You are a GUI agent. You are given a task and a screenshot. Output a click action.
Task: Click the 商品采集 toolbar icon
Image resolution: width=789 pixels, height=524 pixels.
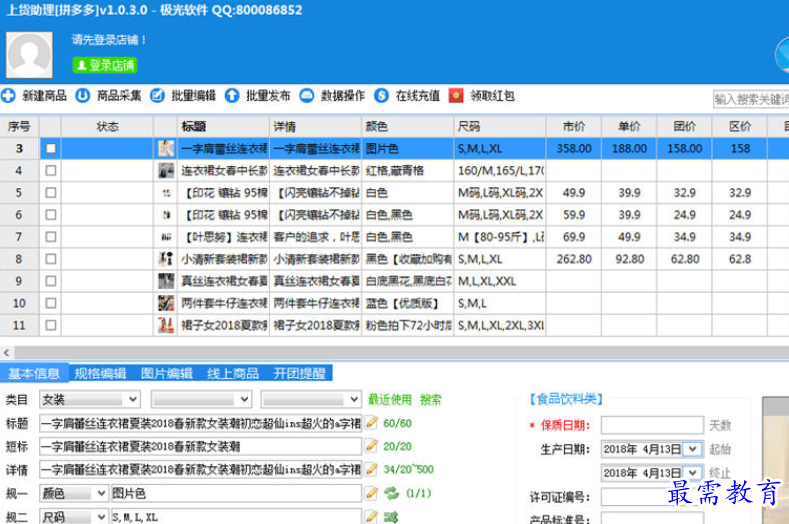click(83, 95)
